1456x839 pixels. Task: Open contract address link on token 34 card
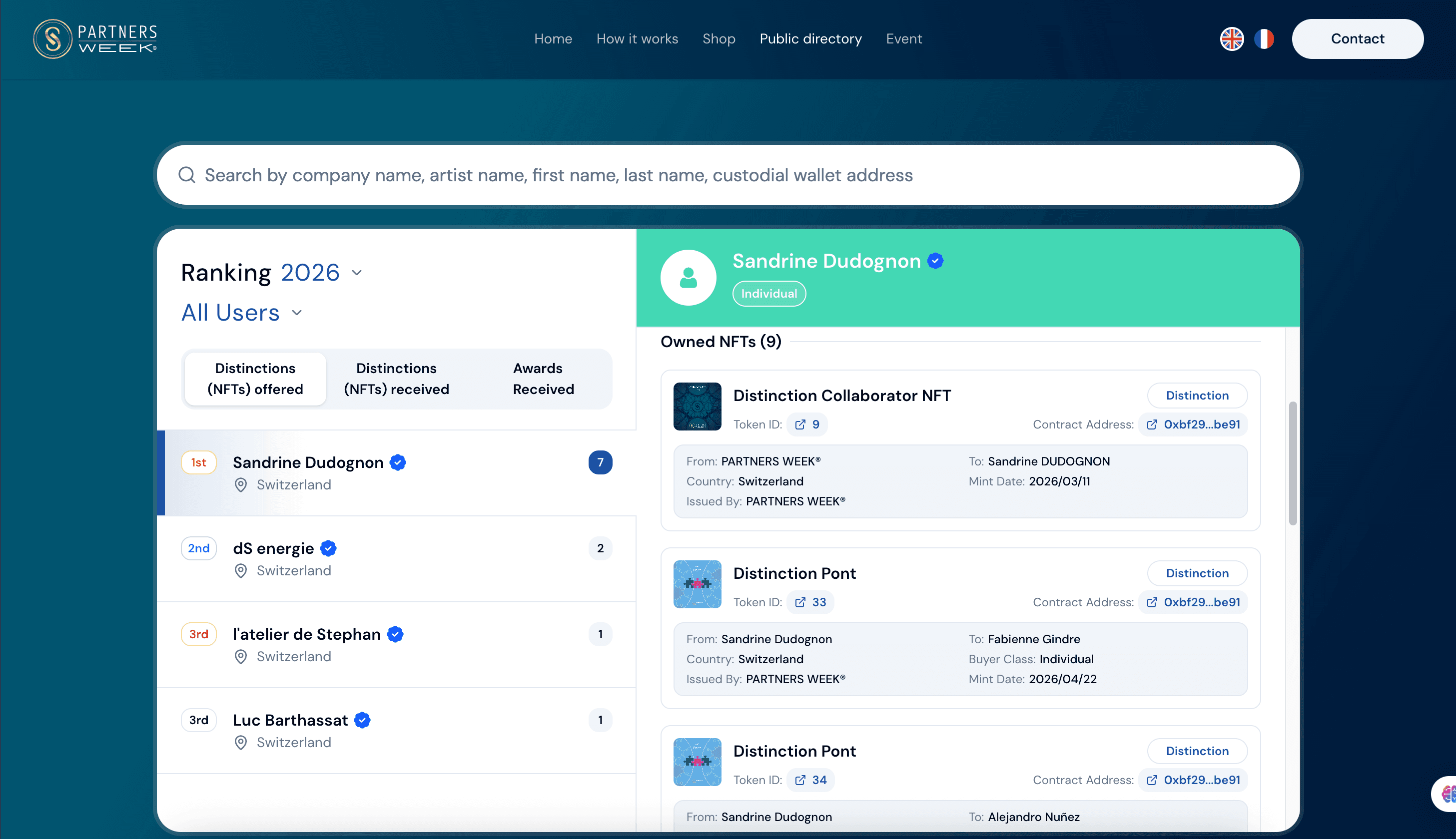[x=1193, y=780]
